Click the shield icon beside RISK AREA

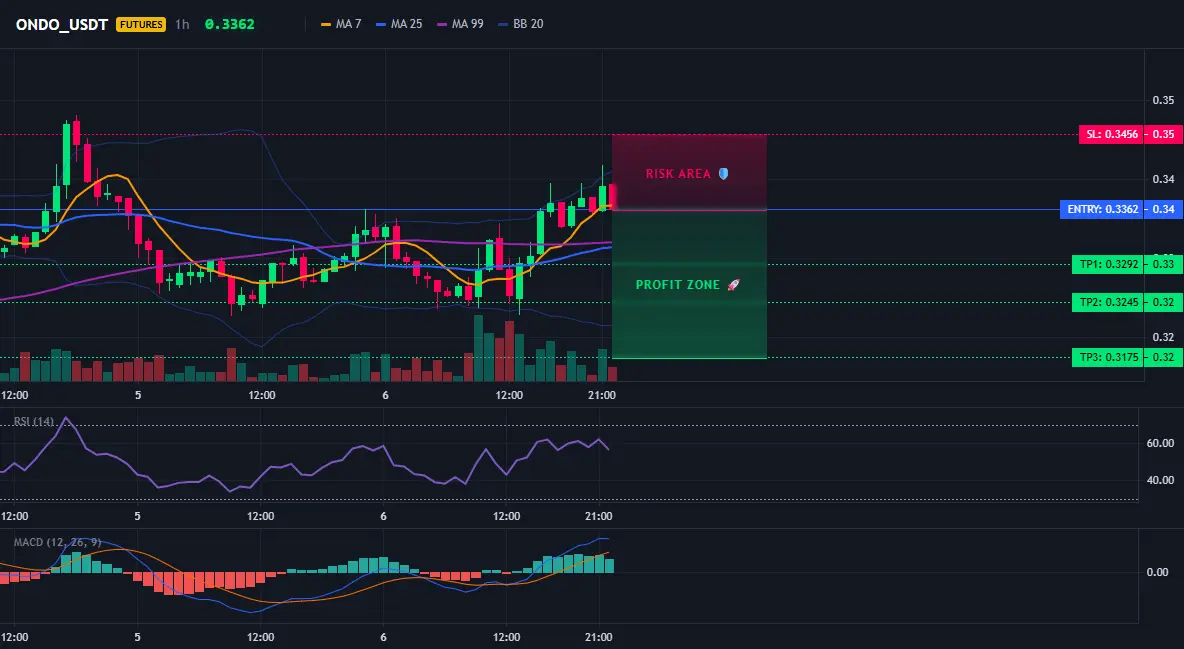(723, 174)
